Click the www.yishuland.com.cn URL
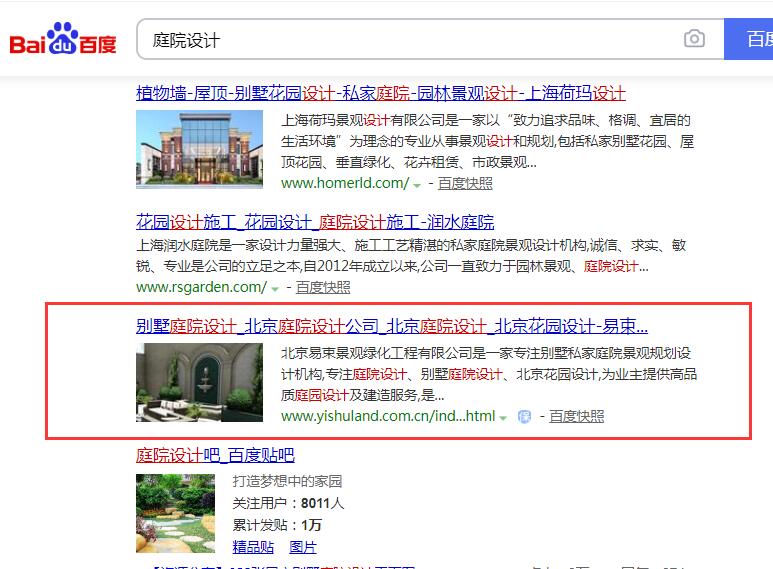This screenshot has width=773, height=569. 388,416
